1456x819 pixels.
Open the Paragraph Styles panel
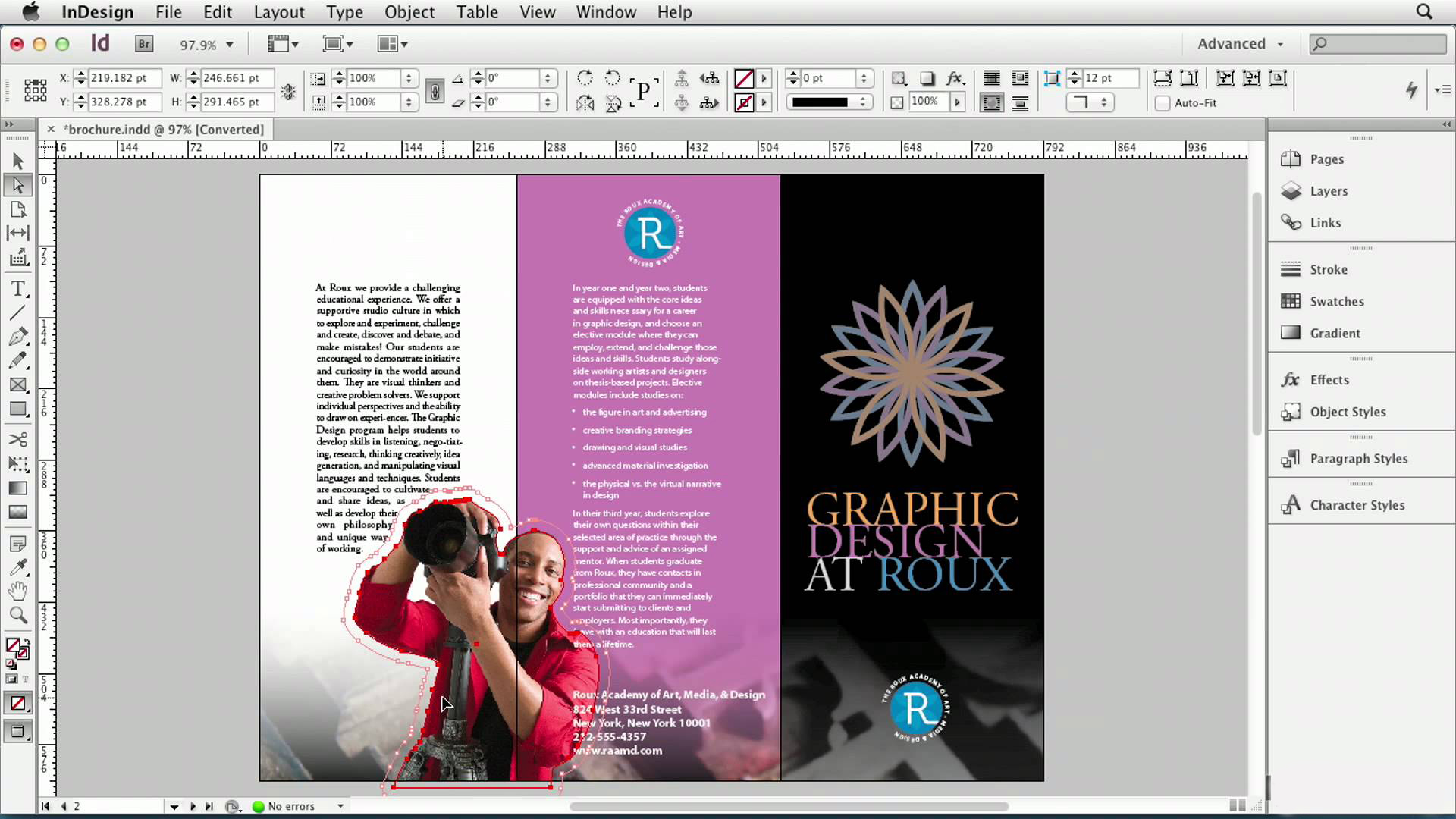tap(1358, 459)
